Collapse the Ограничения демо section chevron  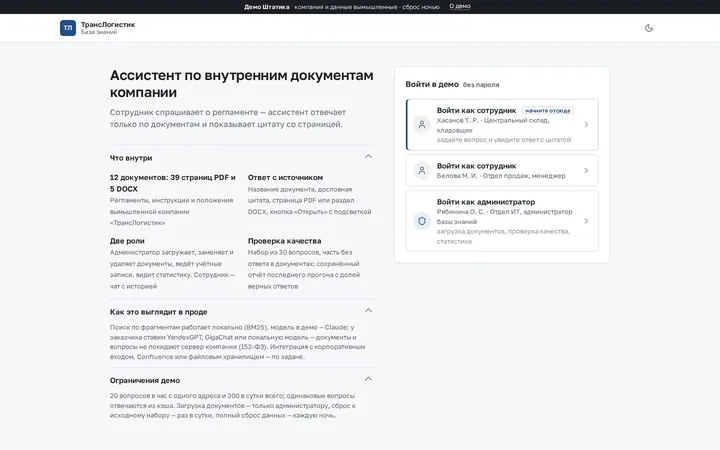pos(368,379)
